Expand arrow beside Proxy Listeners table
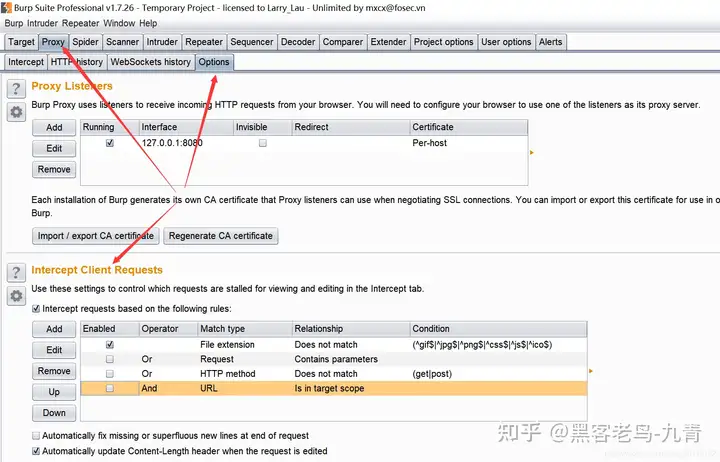 click(x=532, y=152)
